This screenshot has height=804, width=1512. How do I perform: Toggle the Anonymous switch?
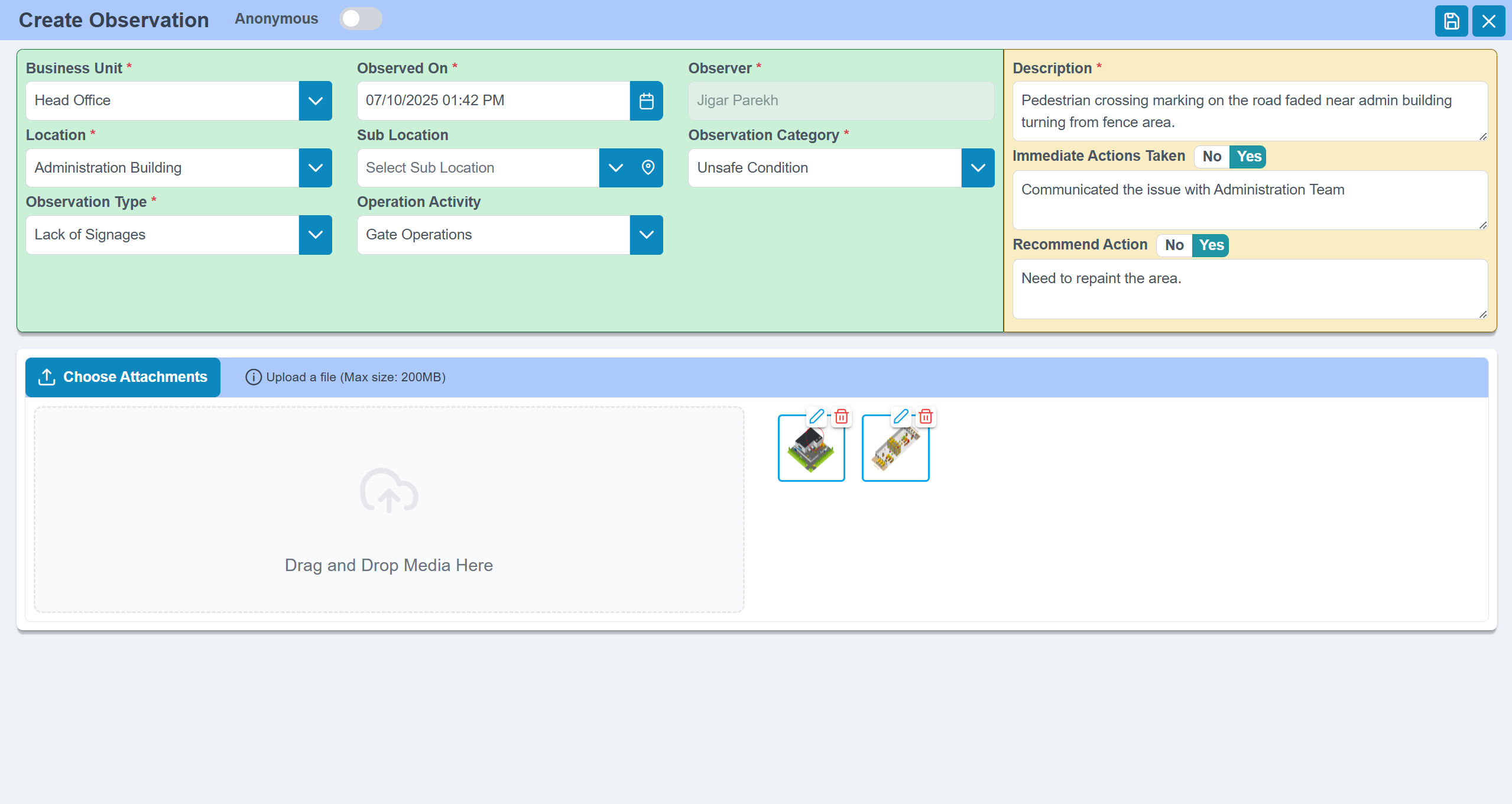[x=361, y=19]
